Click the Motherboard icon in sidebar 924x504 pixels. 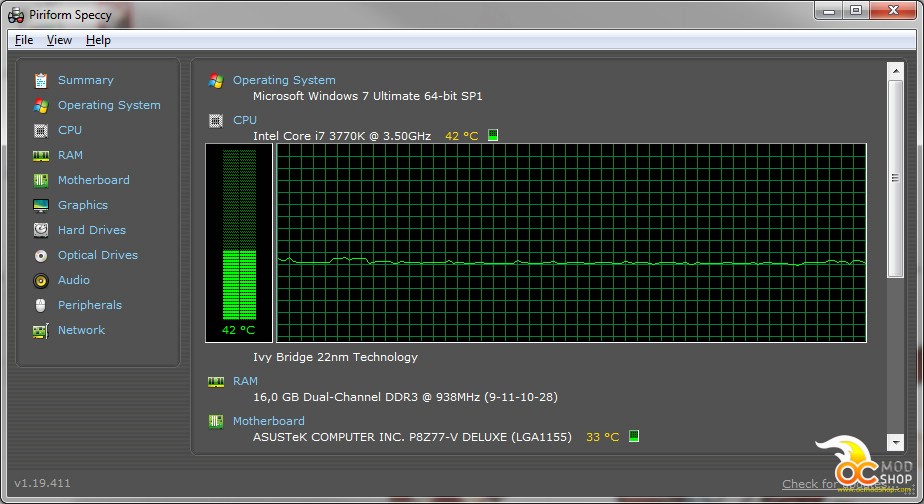pyautogui.click(x=41, y=180)
